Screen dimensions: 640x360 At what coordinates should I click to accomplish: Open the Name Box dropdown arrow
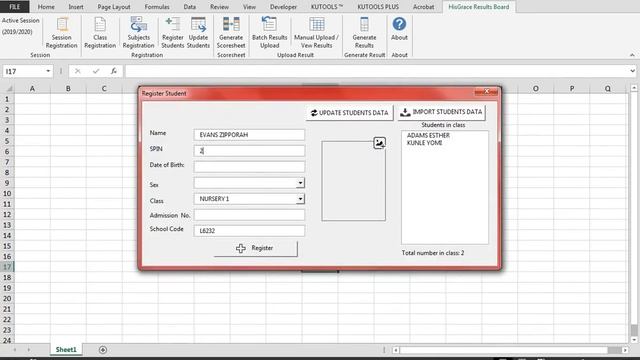tap(48, 71)
